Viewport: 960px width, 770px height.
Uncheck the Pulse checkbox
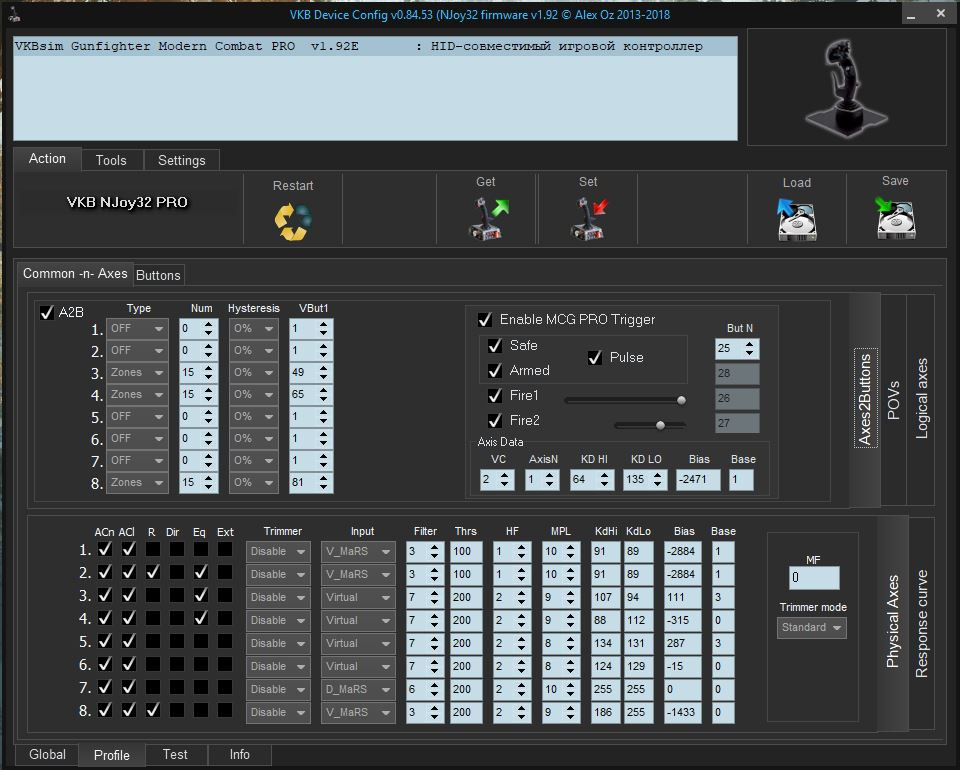595,358
